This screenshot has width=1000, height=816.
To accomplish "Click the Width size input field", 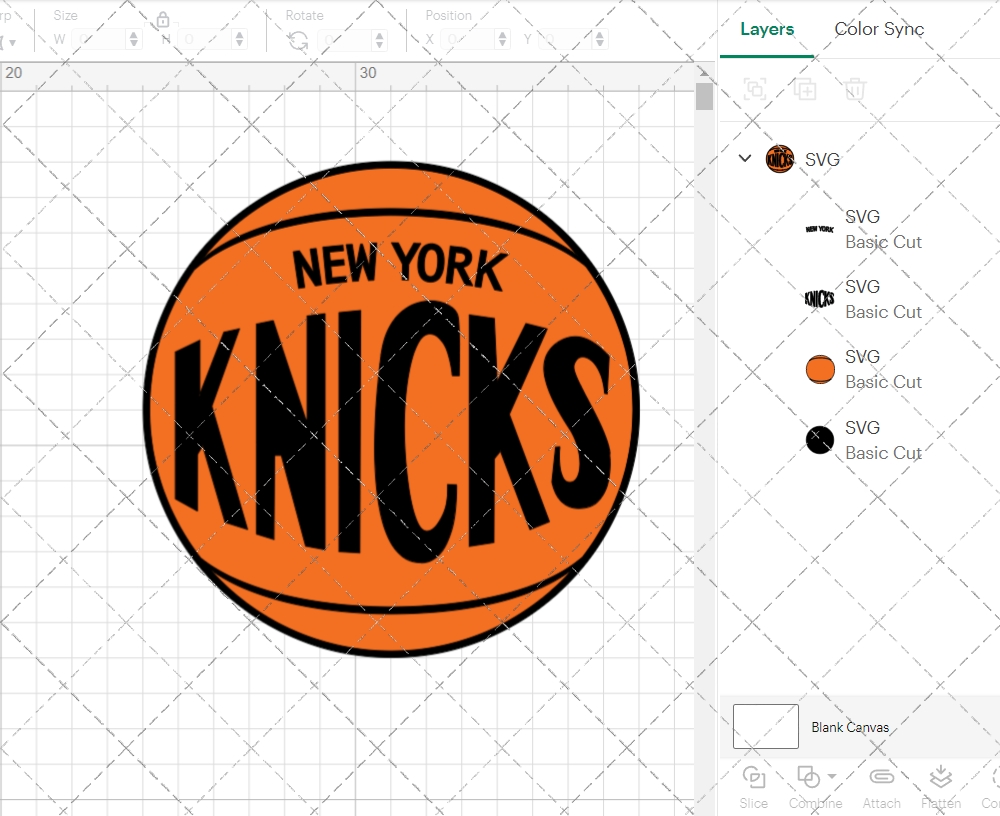I will pos(99,40).
